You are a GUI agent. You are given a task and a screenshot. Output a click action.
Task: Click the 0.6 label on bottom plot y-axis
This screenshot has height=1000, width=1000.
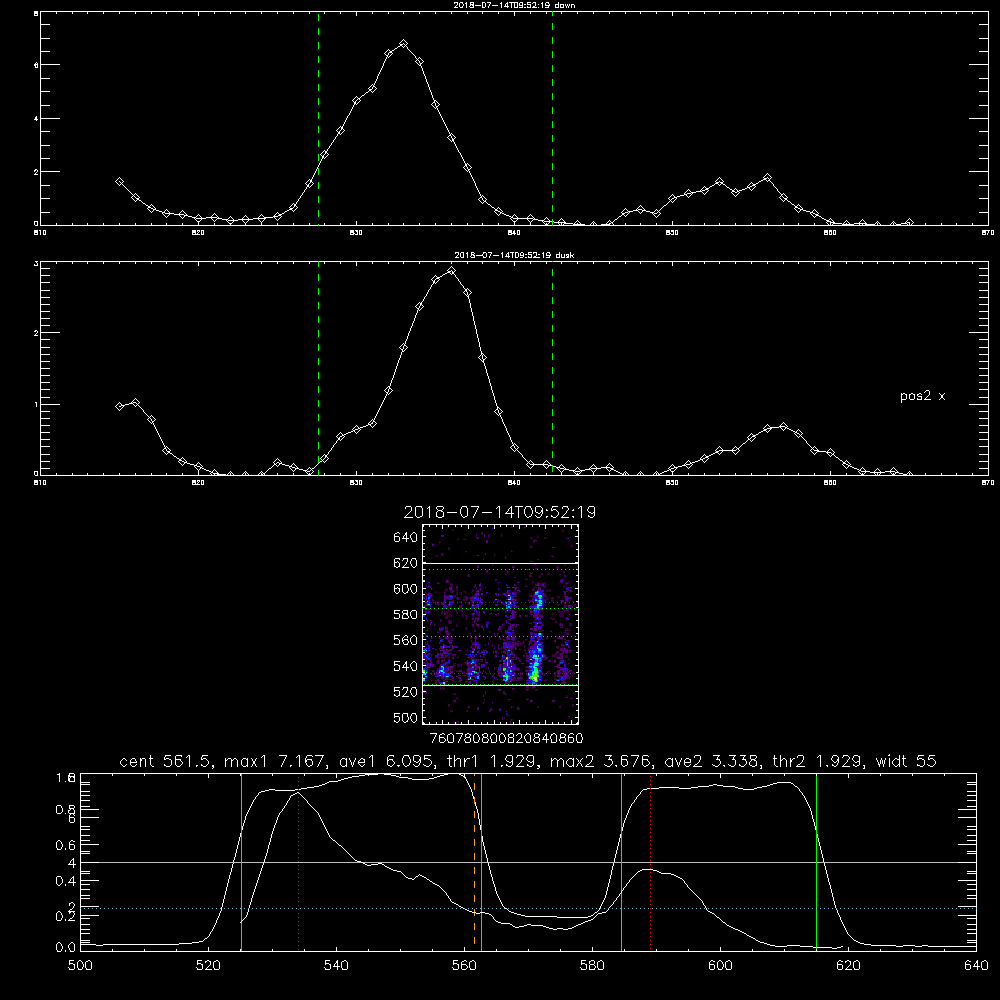[x=66, y=845]
